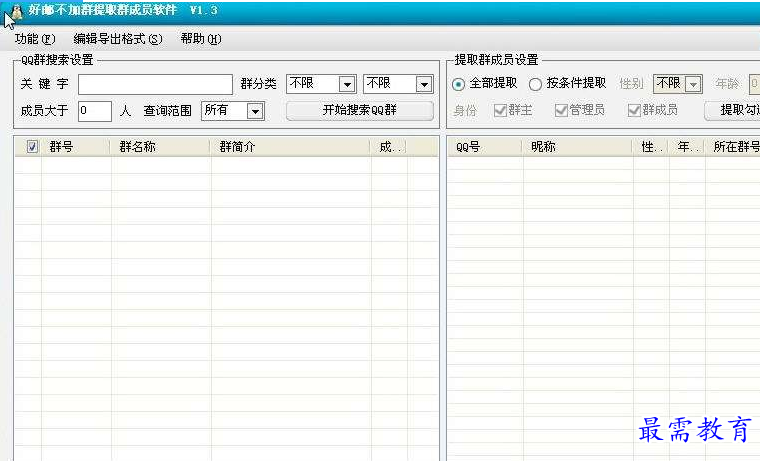Sort by the 群简介 column header
The width and height of the screenshot is (760, 461).
click(x=290, y=147)
